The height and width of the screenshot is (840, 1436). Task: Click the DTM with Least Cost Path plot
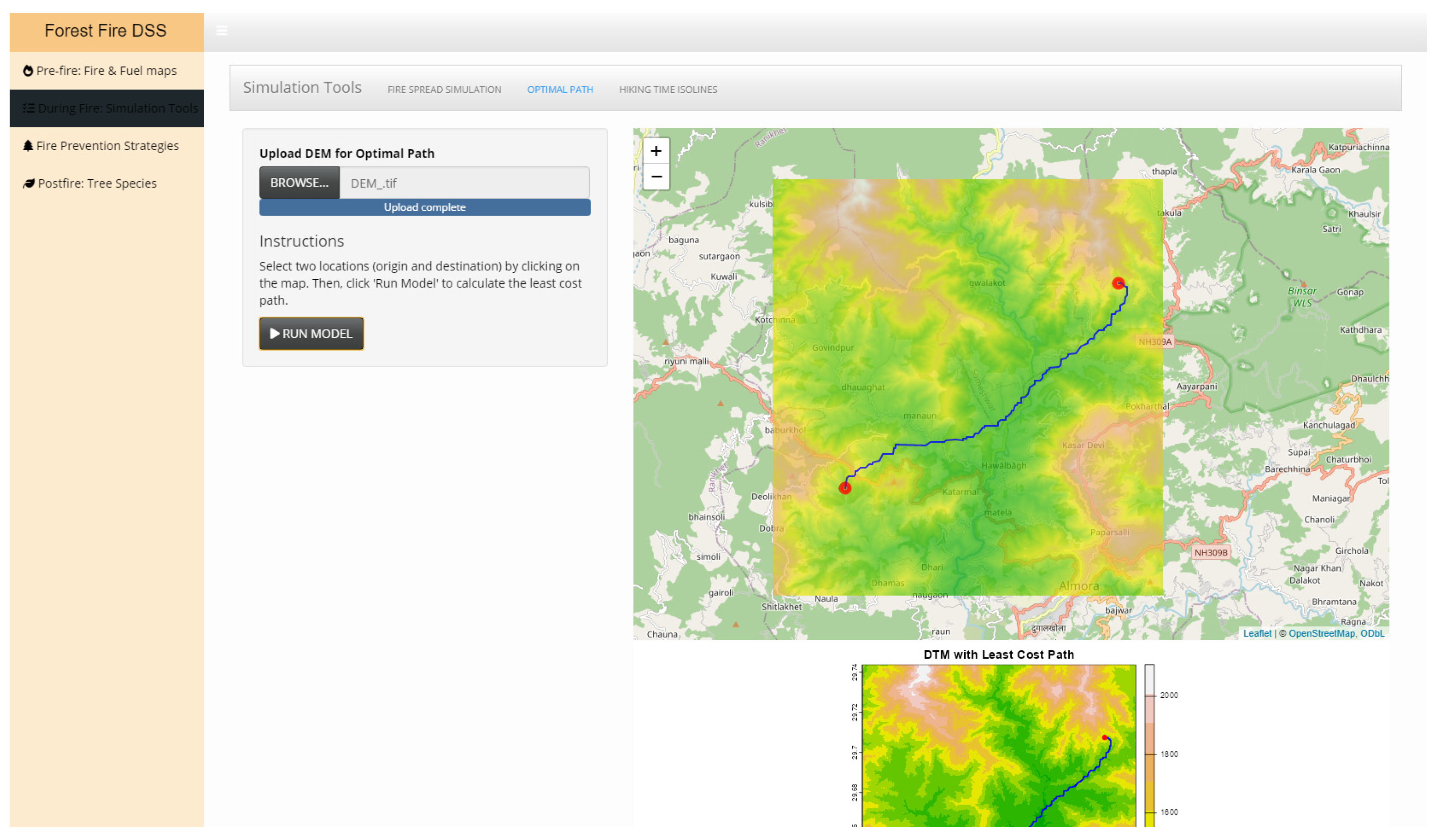point(999,746)
